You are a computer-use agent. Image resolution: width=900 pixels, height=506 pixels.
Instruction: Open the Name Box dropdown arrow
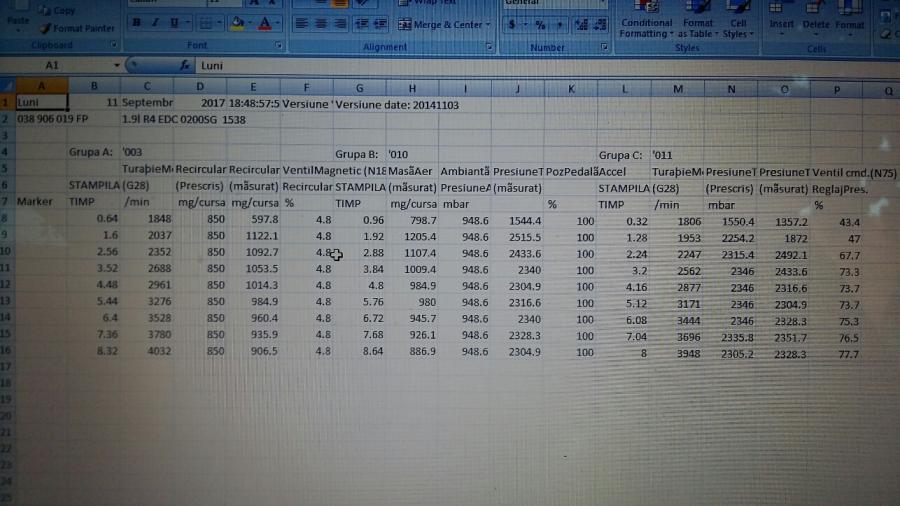(117, 65)
